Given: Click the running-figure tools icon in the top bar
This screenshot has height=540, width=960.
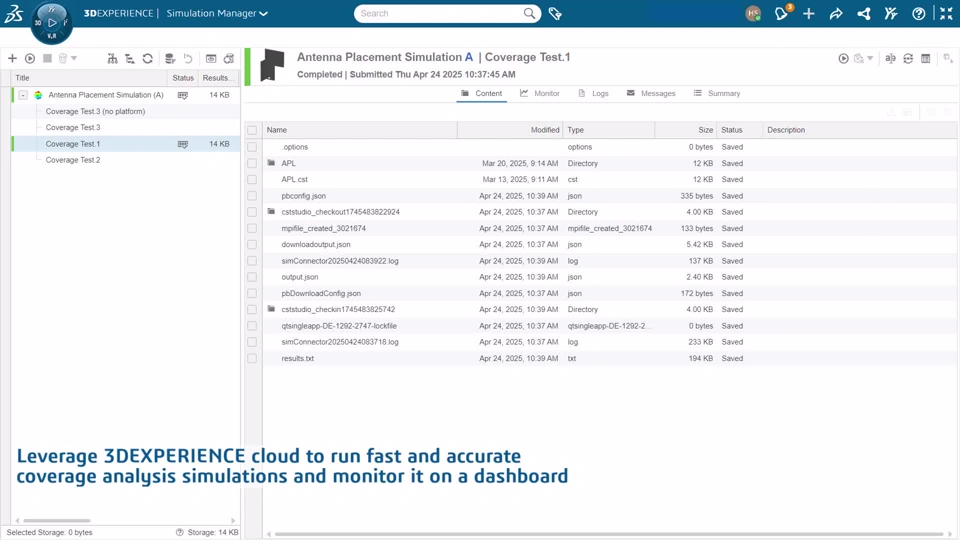Looking at the screenshot, I should pyautogui.click(x=891, y=13).
